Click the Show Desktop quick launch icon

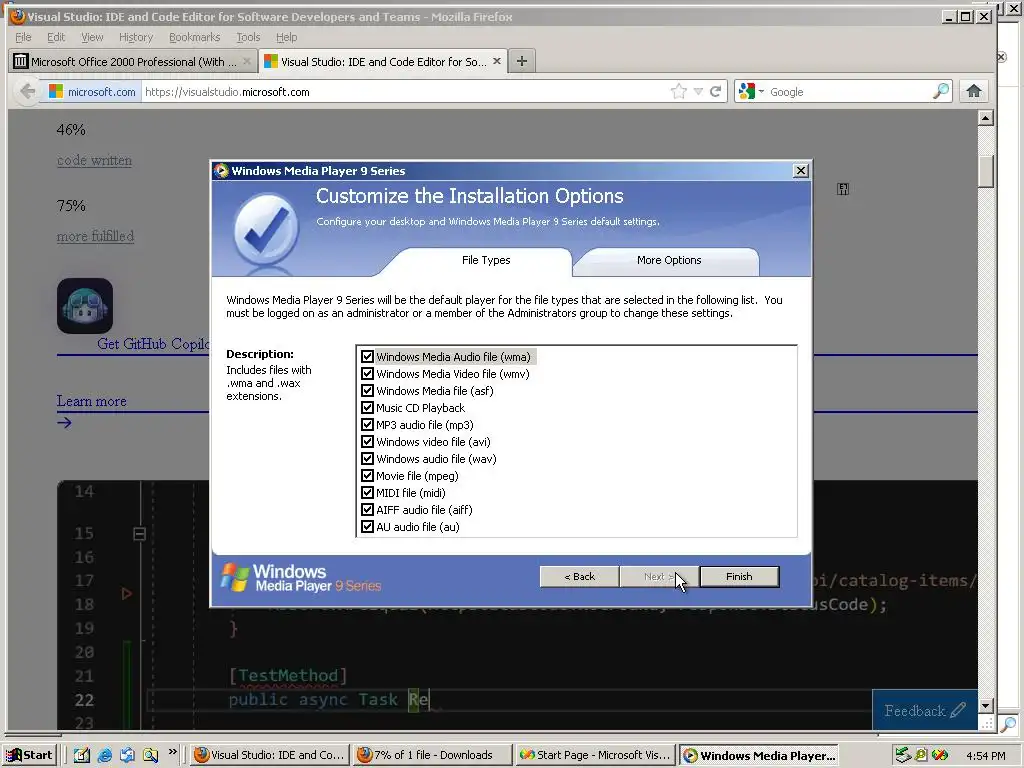(82, 755)
